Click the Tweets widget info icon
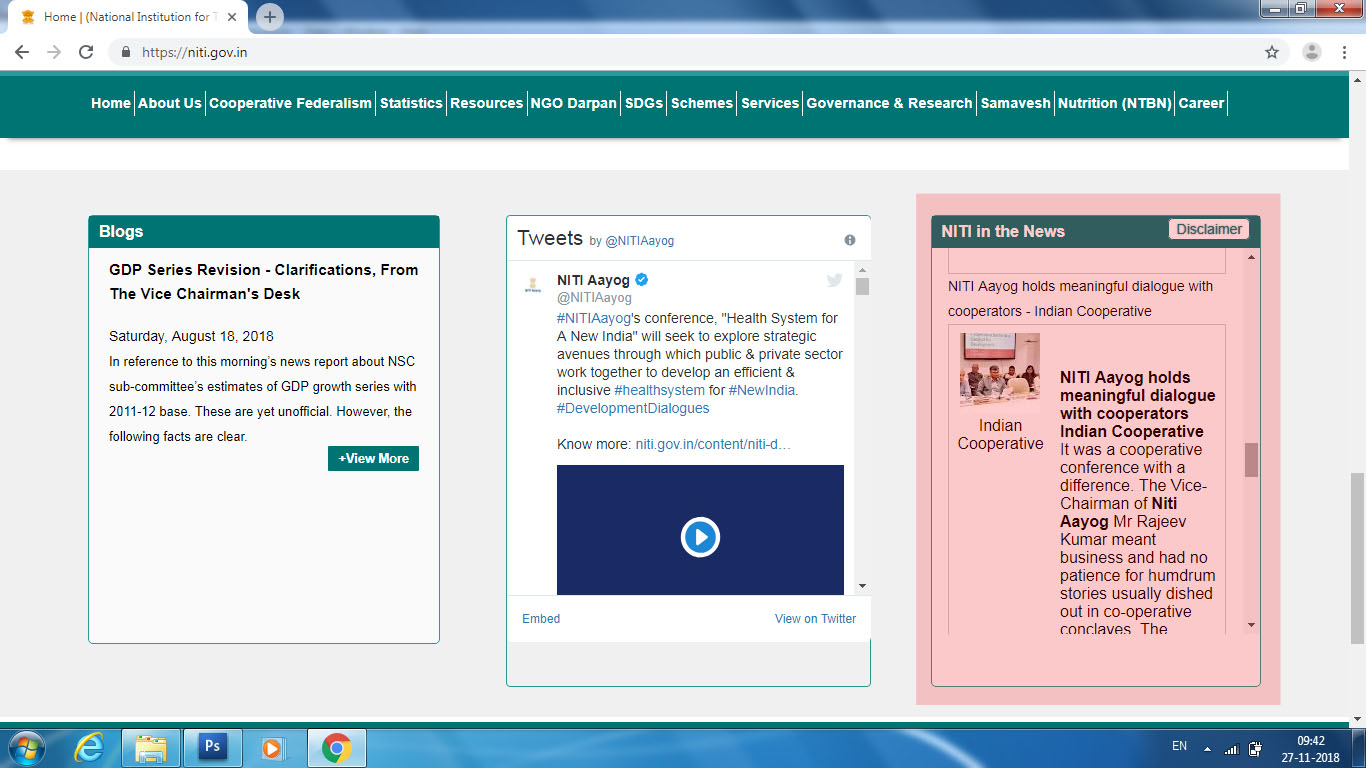1366x768 pixels. tap(850, 240)
